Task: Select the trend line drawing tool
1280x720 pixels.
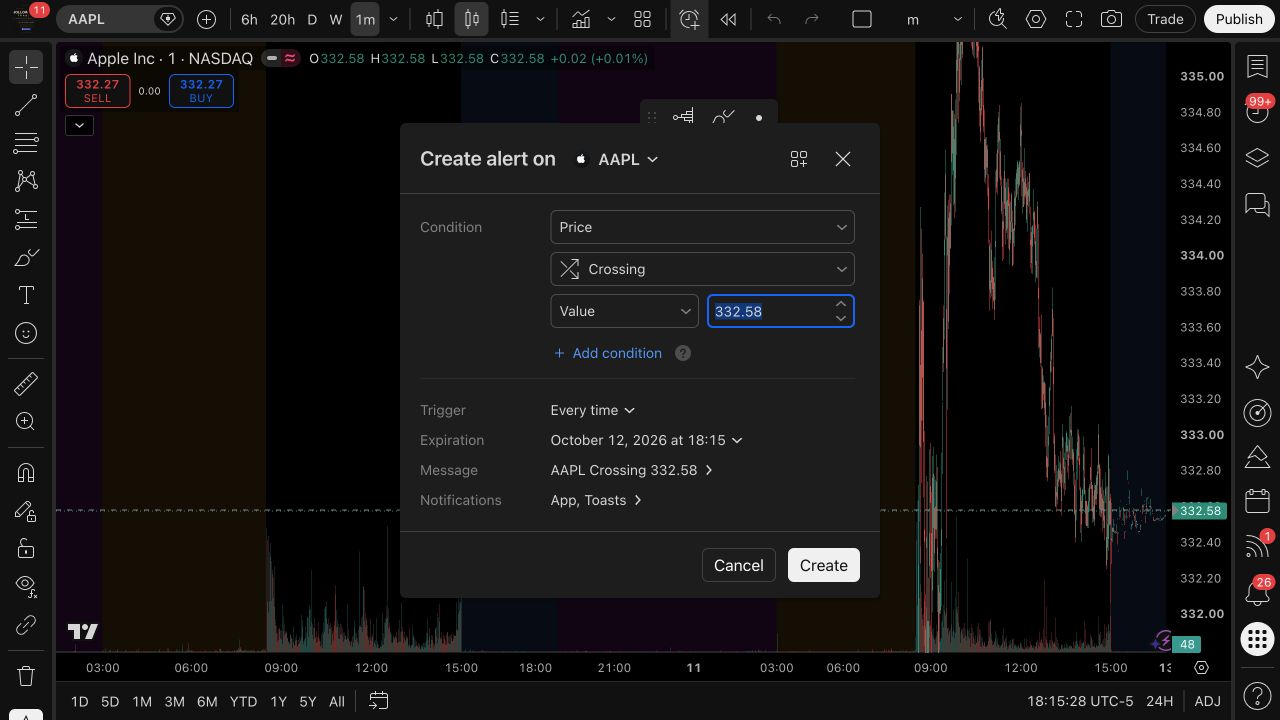Action: click(x=26, y=105)
